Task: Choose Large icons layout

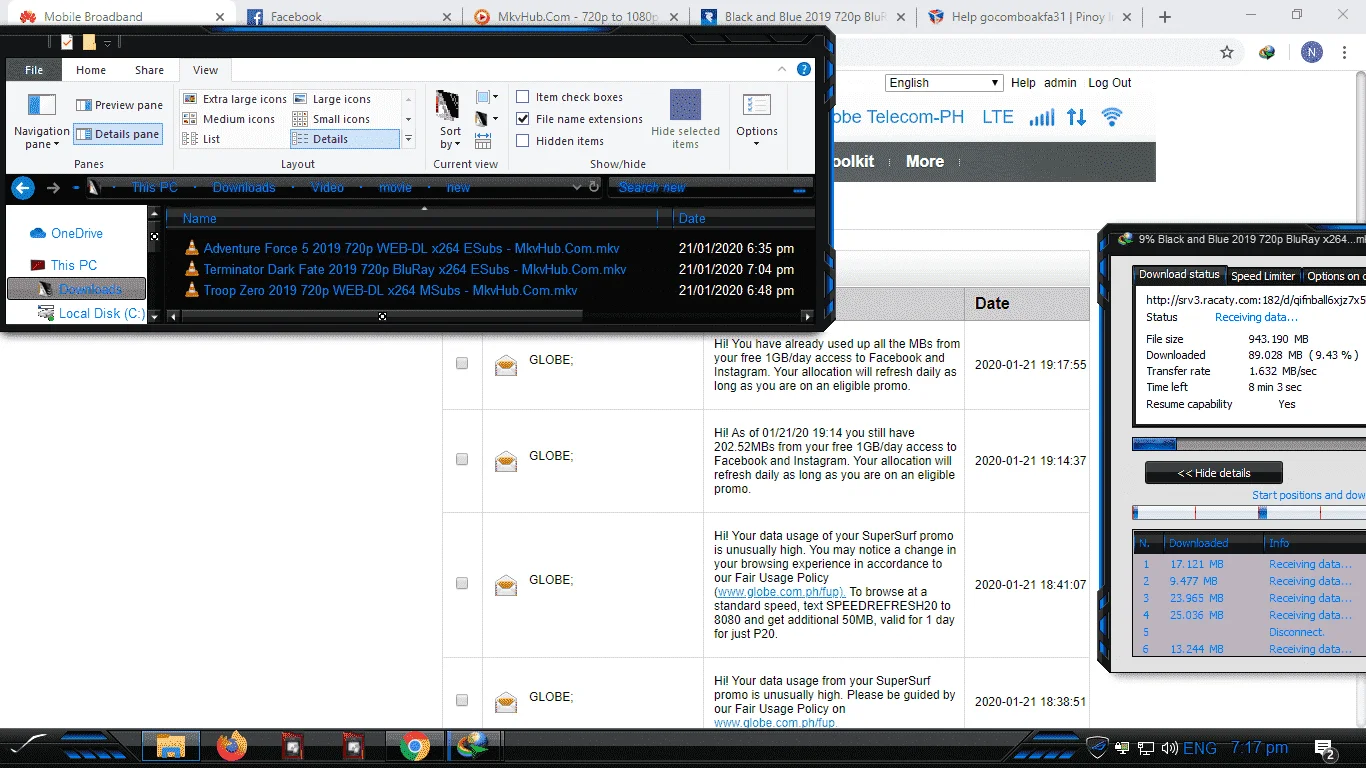Action: point(332,99)
